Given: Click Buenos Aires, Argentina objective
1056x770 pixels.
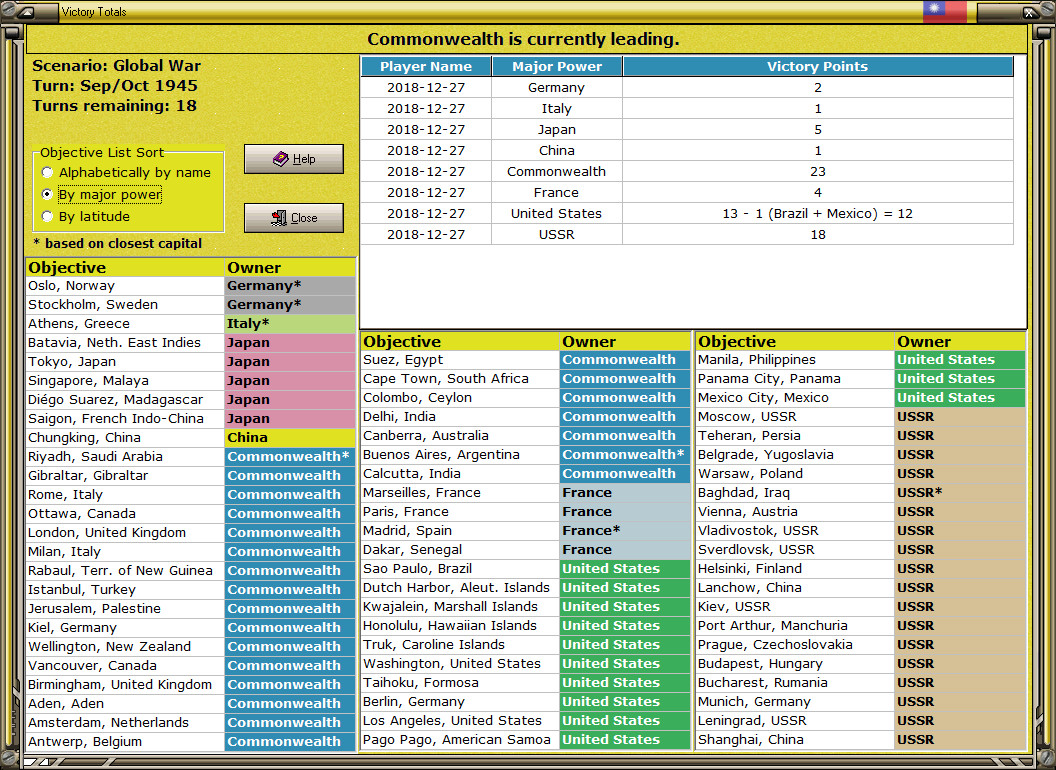Looking at the screenshot, I should click(460, 455).
